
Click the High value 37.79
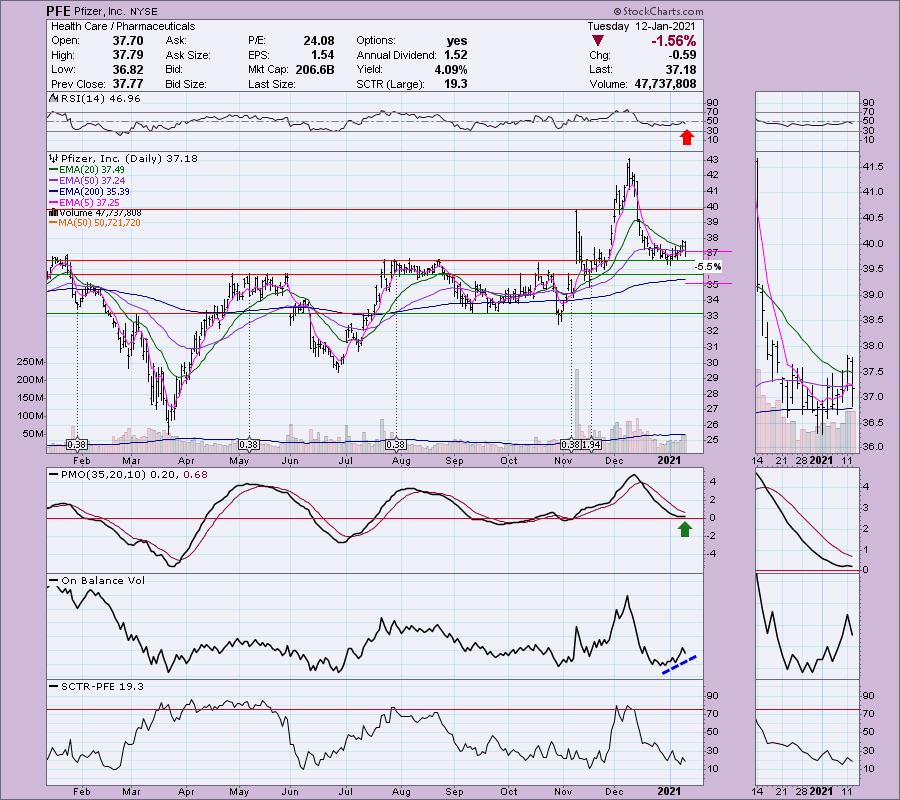128,55
